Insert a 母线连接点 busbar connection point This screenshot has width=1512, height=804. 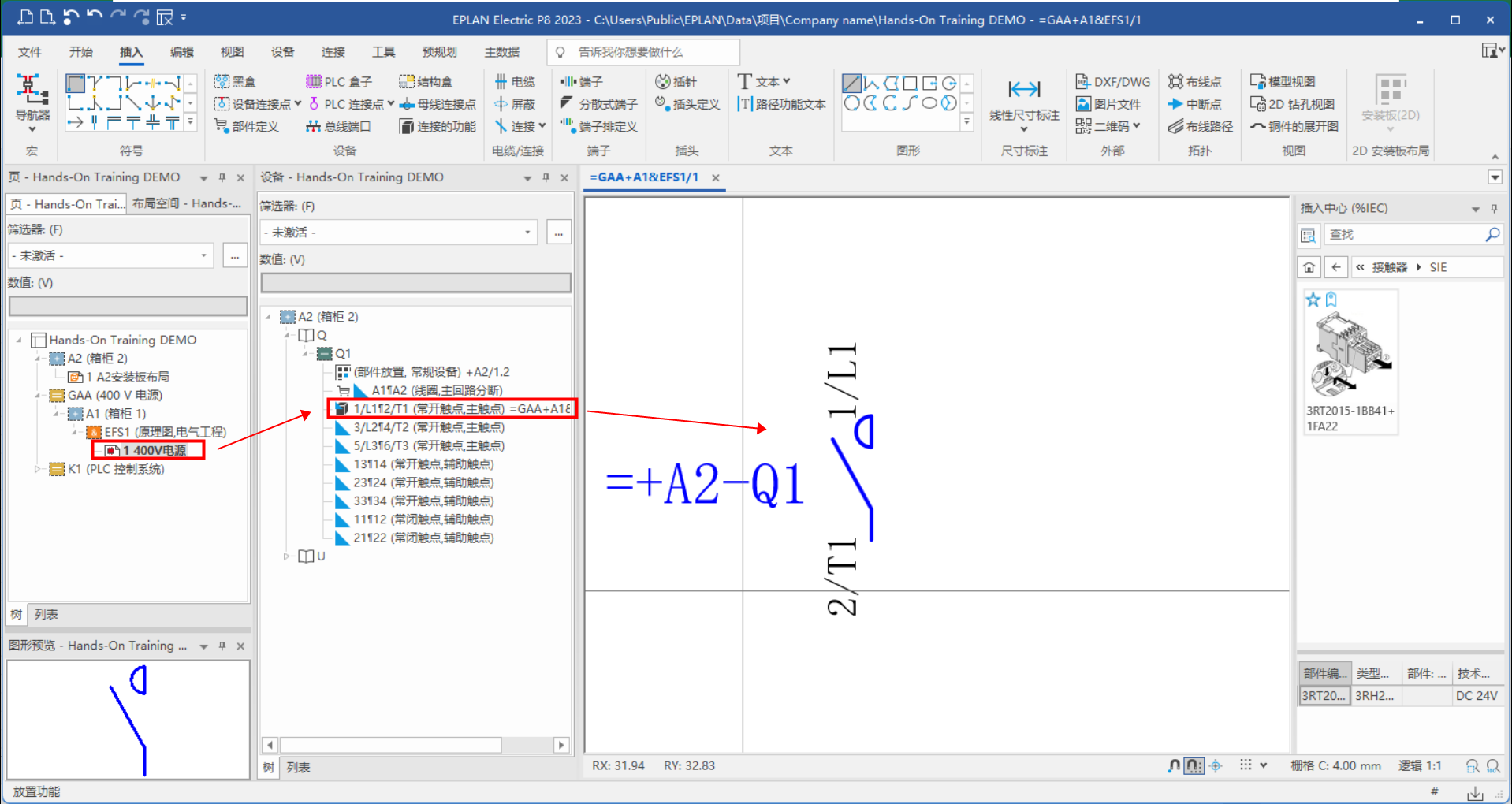pos(438,104)
